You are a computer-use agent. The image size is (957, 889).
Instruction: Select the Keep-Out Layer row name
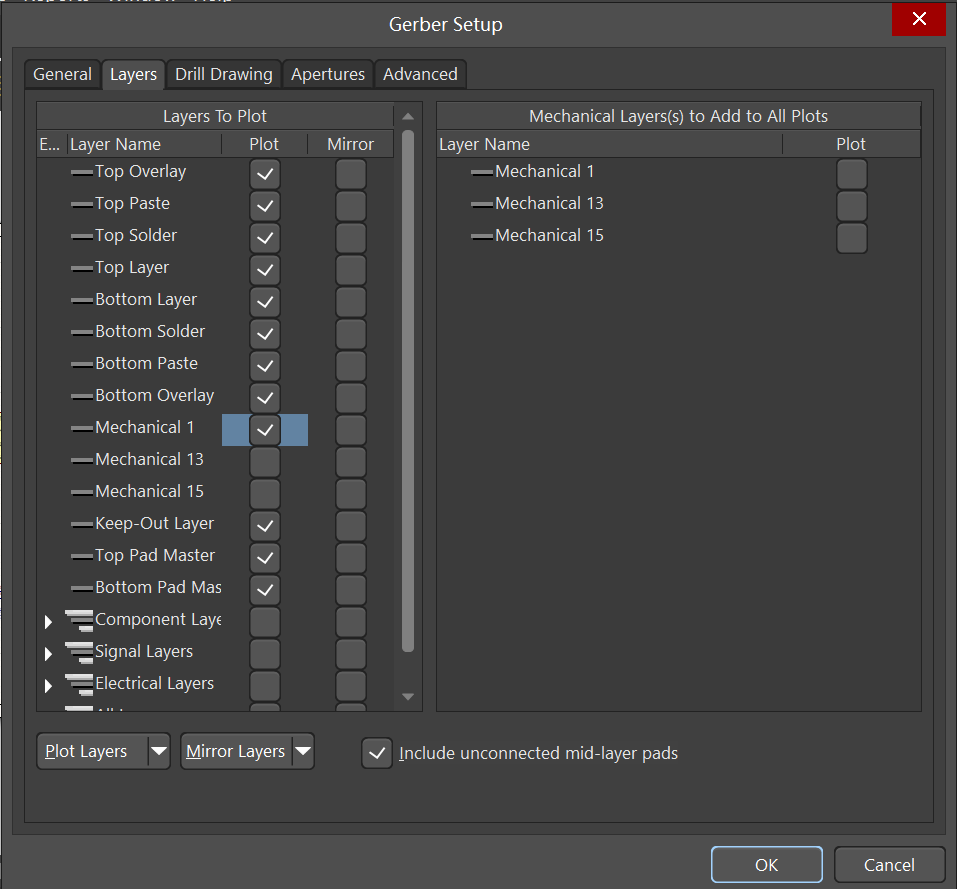tap(154, 524)
